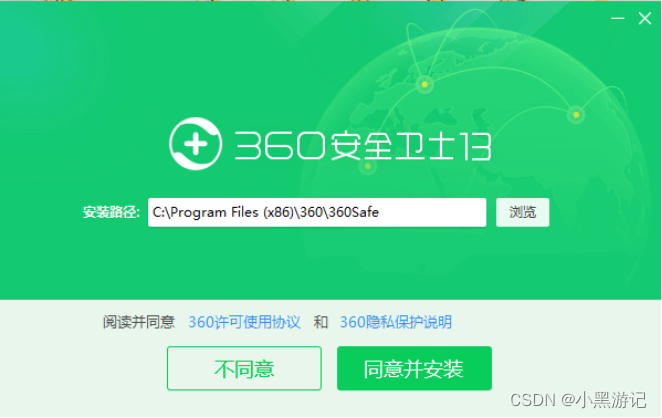Minimize the installer window
This screenshot has height=418, width=662.
(618, 18)
